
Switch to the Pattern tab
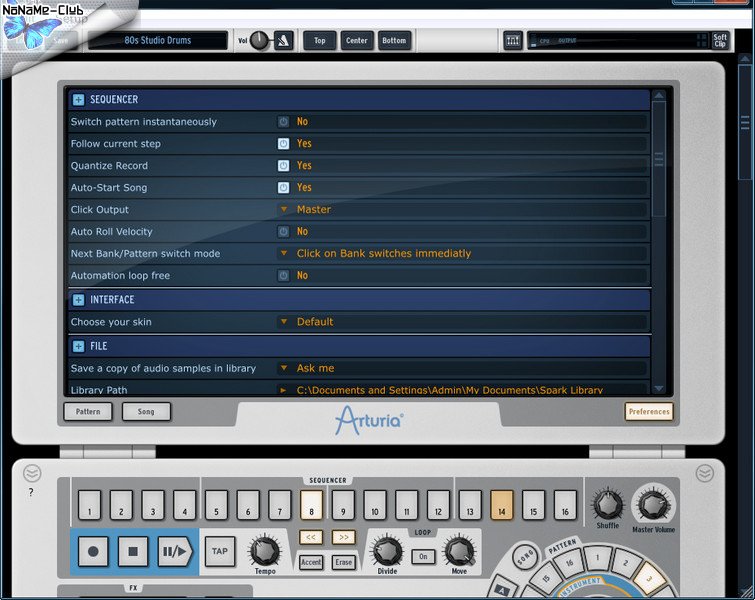point(88,411)
